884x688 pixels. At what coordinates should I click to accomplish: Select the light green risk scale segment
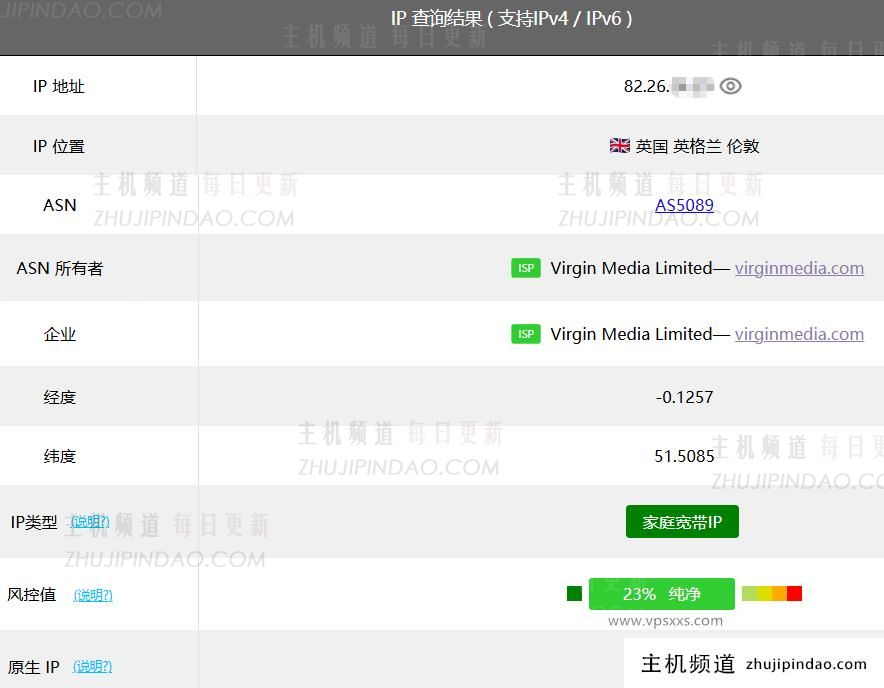point(749,594)
